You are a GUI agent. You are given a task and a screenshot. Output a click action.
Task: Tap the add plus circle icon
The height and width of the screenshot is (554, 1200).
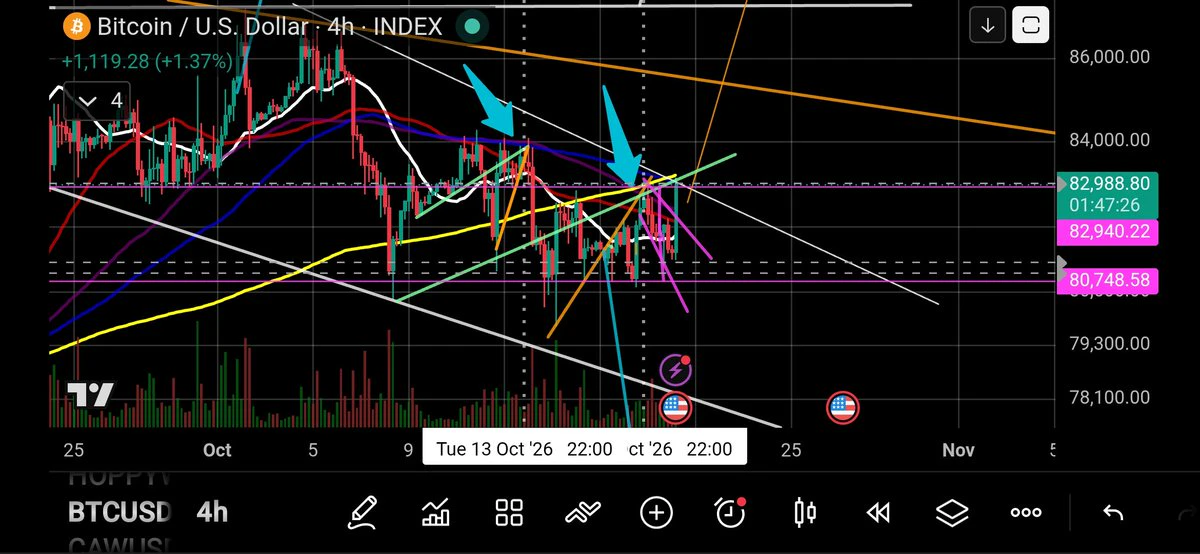656,513
